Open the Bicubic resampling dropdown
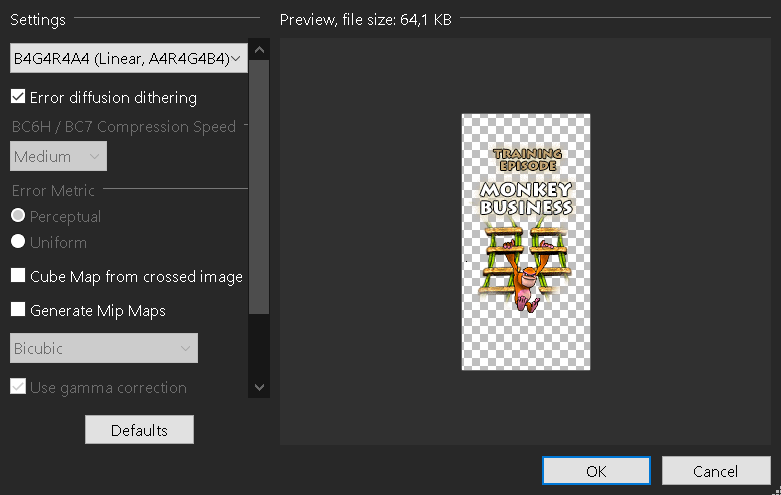 tap(104, 348)
